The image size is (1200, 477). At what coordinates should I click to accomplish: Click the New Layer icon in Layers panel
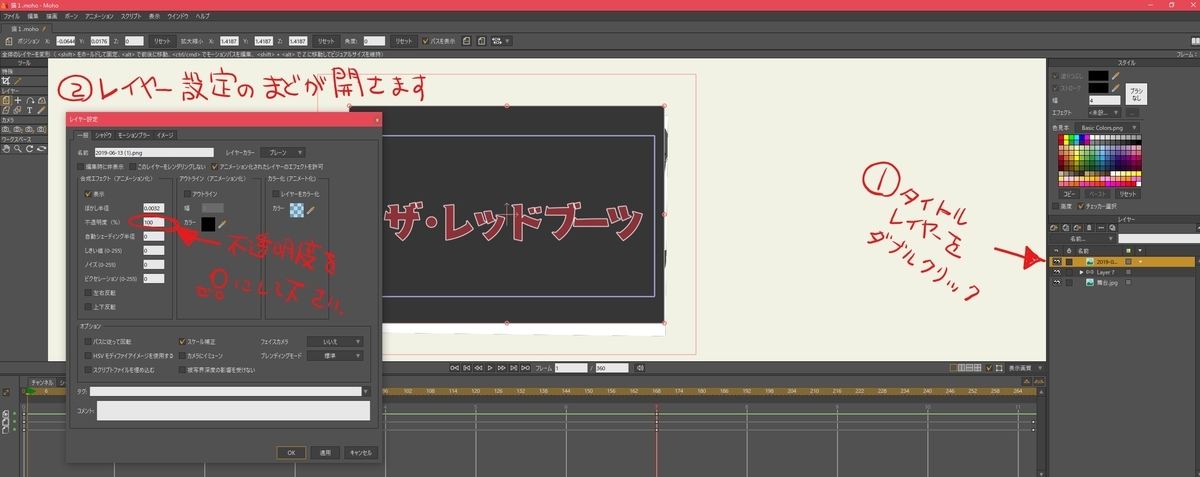click(x=1054, y=227)
